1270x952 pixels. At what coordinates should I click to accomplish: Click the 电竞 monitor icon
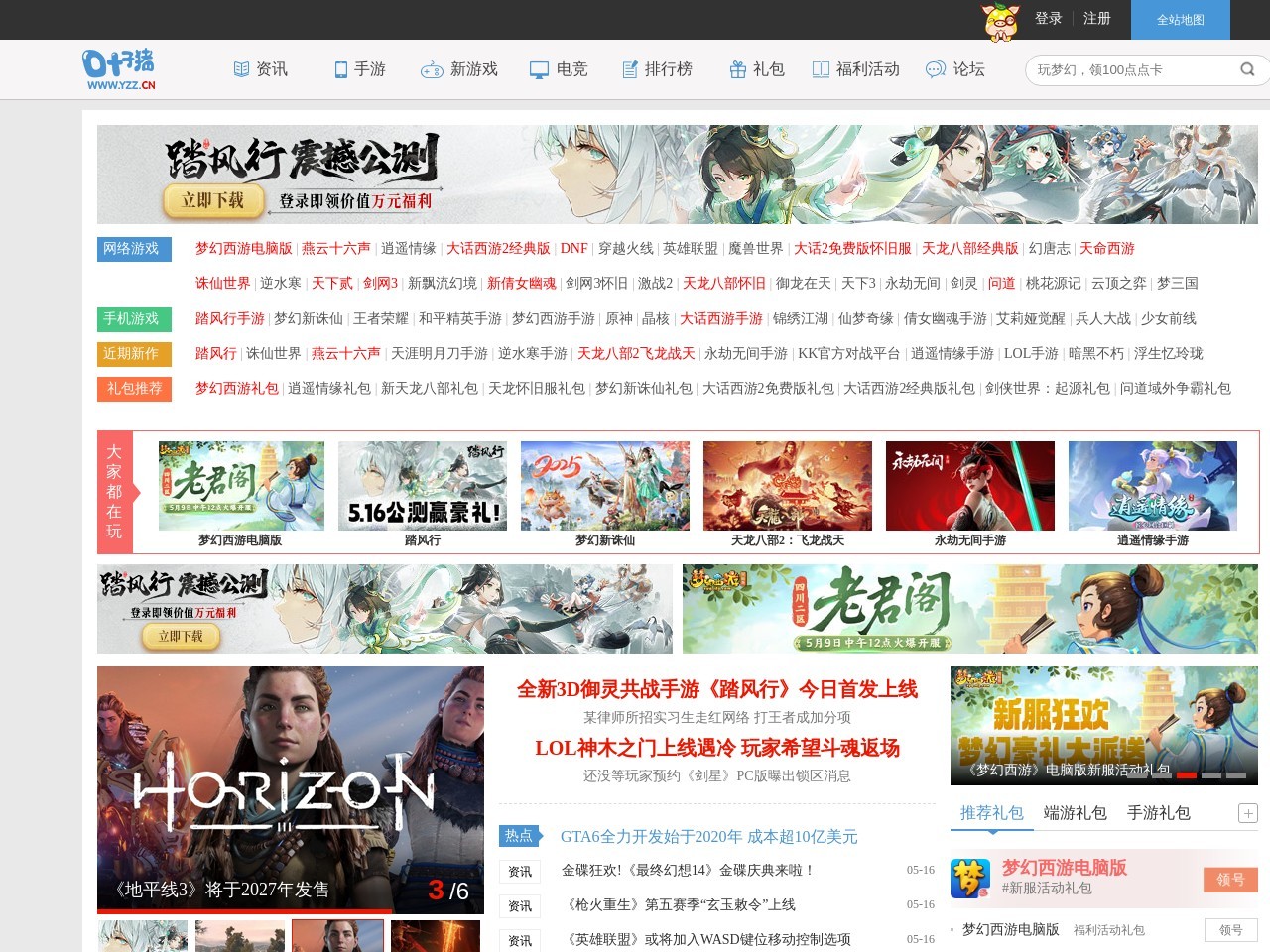[539, 69]
